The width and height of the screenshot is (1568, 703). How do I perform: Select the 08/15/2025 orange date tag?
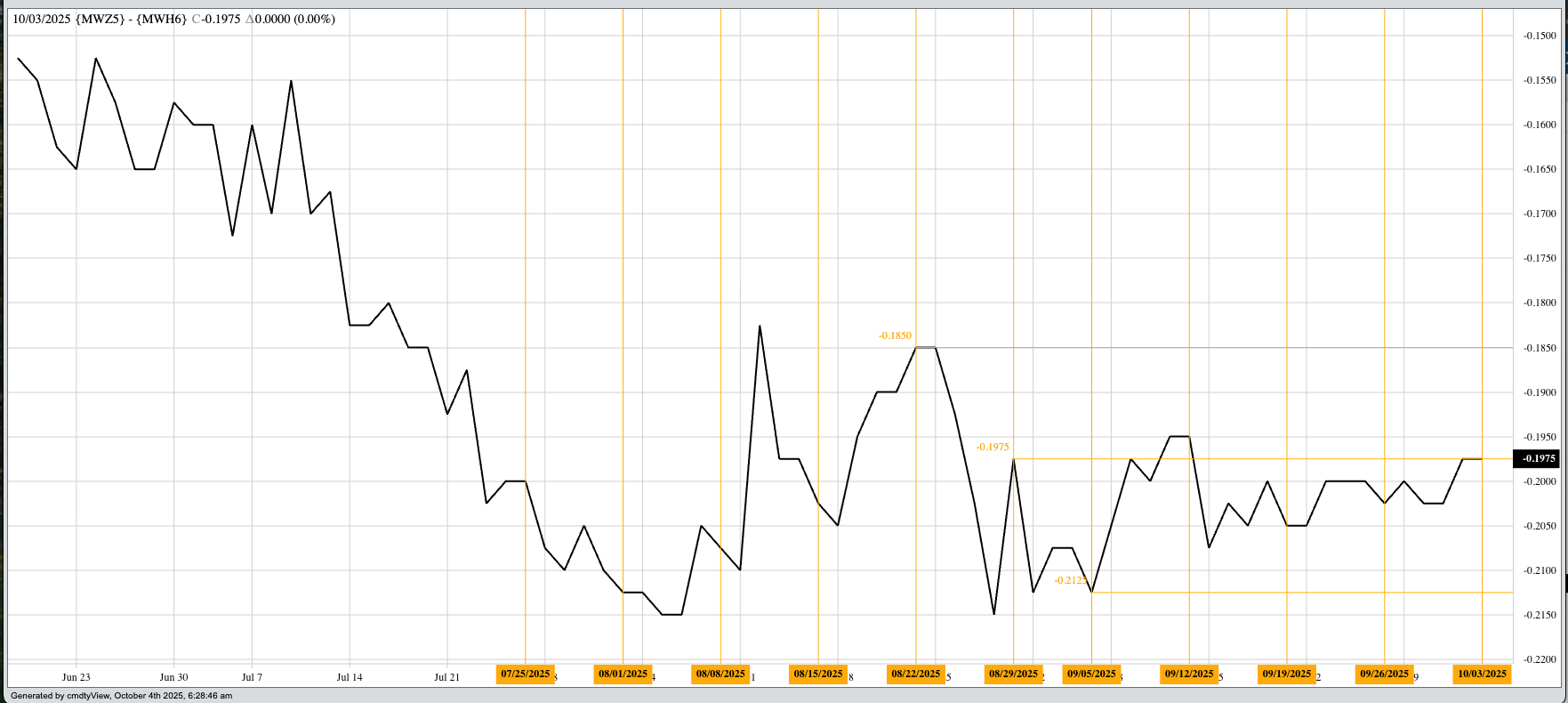(818, 674)
